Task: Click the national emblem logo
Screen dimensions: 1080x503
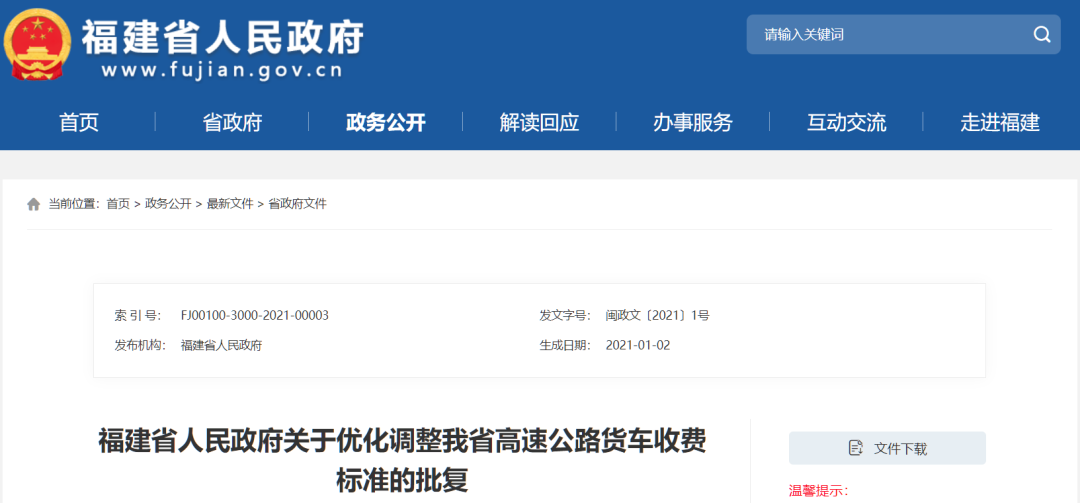Action: click(37, 45)
